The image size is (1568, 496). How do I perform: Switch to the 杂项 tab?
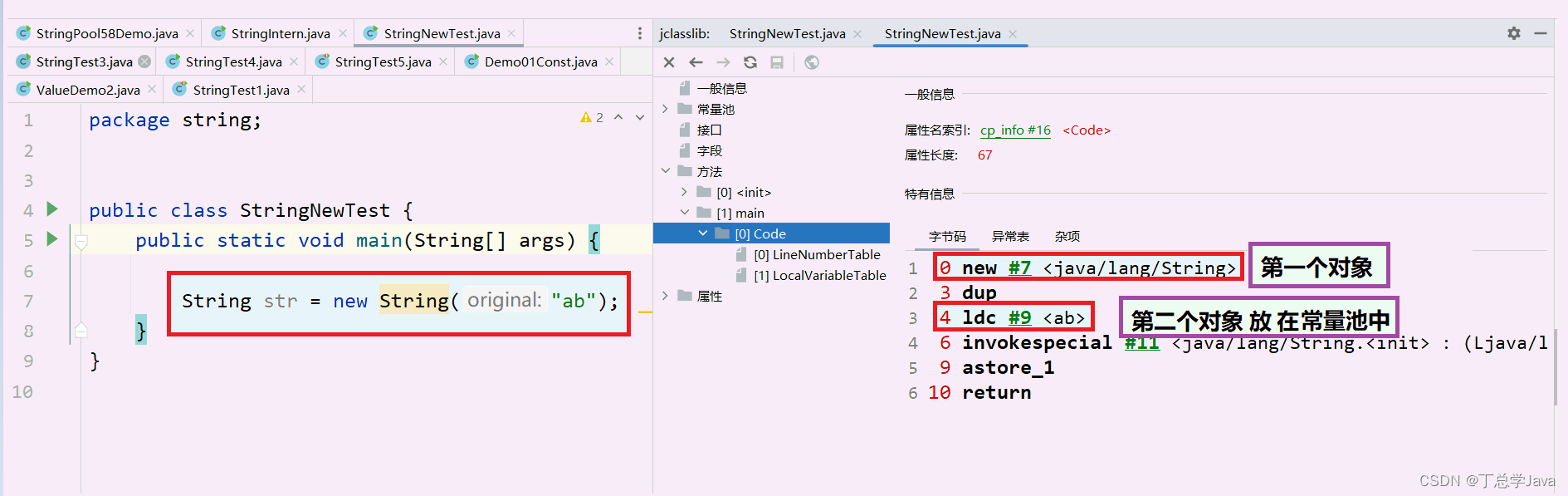pyautogui.click(x=1067, y=237)
